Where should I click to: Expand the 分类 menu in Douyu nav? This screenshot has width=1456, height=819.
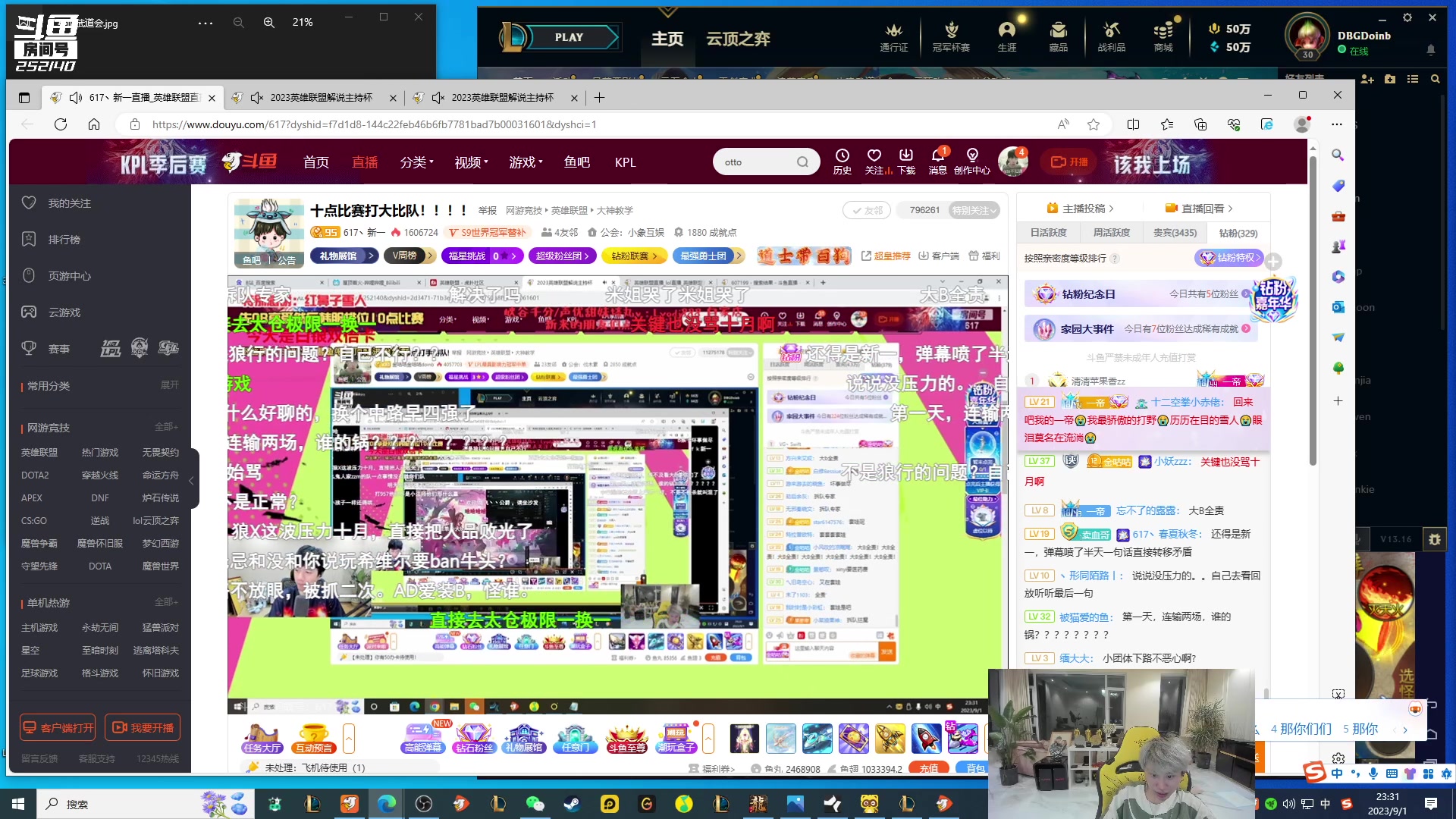pos(416,162)
